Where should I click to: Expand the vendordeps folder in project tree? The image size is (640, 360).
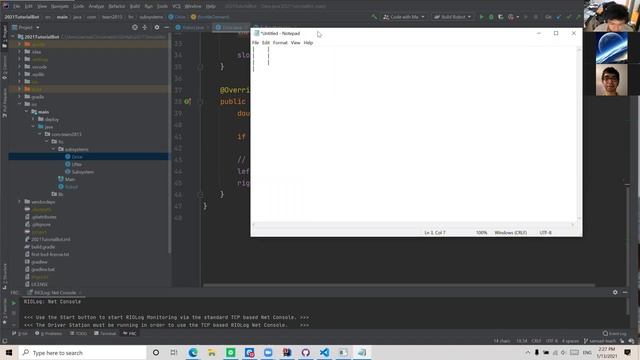19,202
